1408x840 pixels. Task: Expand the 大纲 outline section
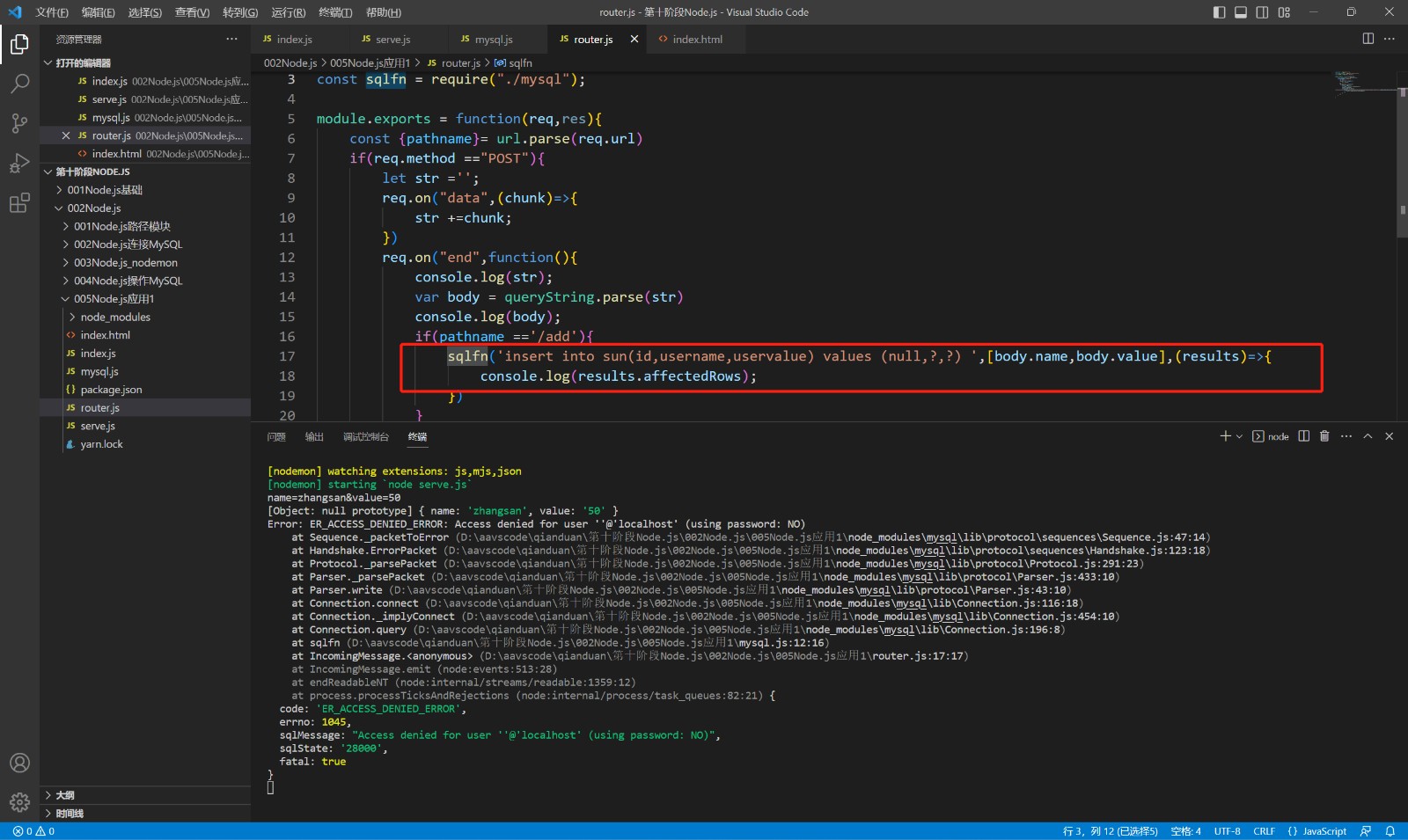click(145, 795)
